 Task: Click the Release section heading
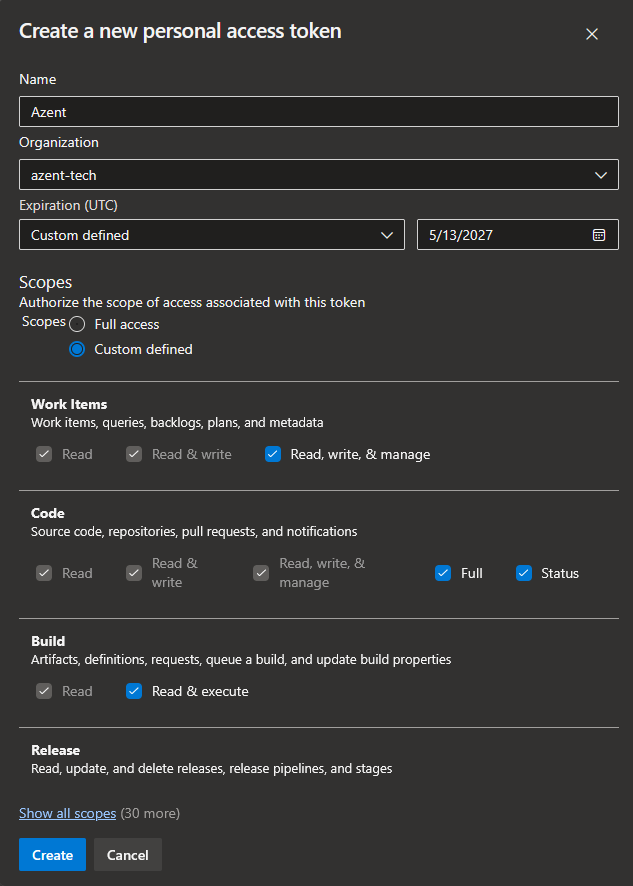coord(55,750)
